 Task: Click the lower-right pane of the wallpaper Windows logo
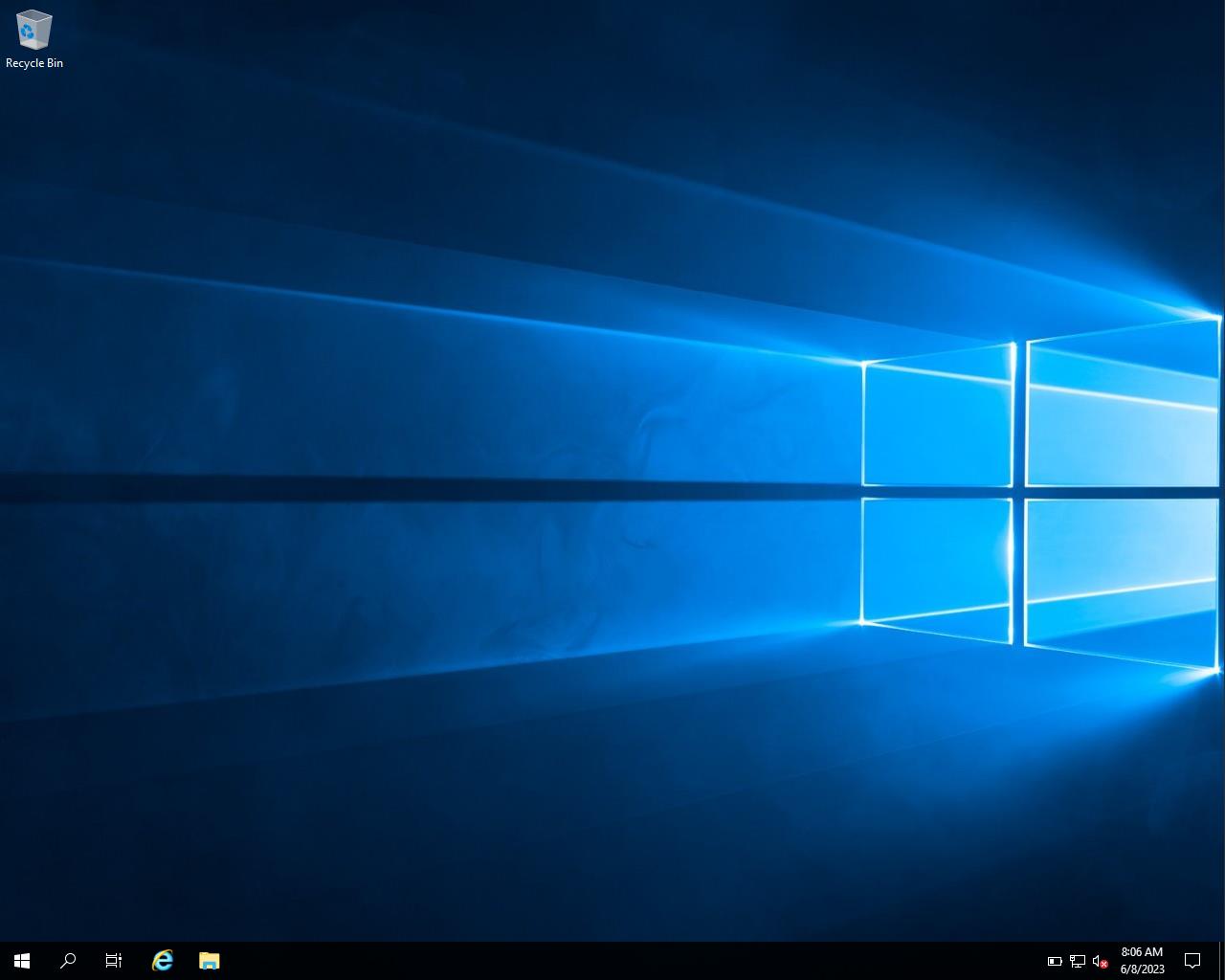coord(1122,578)
